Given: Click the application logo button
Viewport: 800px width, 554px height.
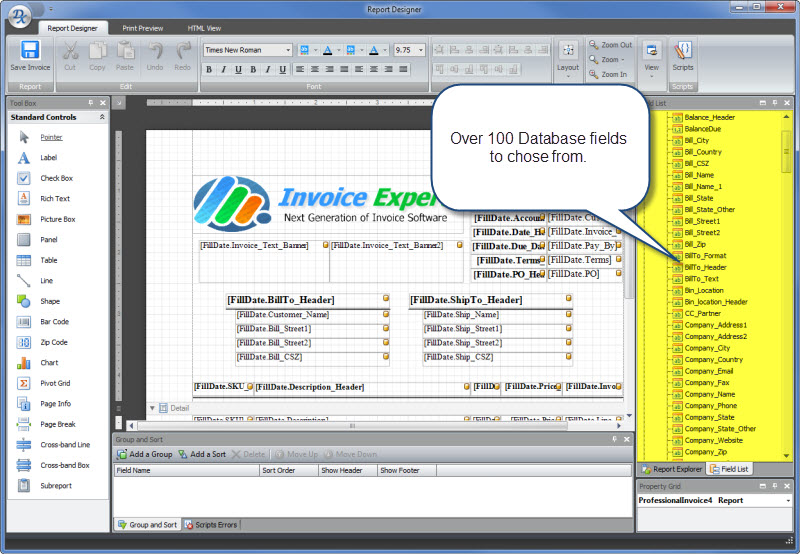Looking at the screenshot, I should (x=19, y=16).
